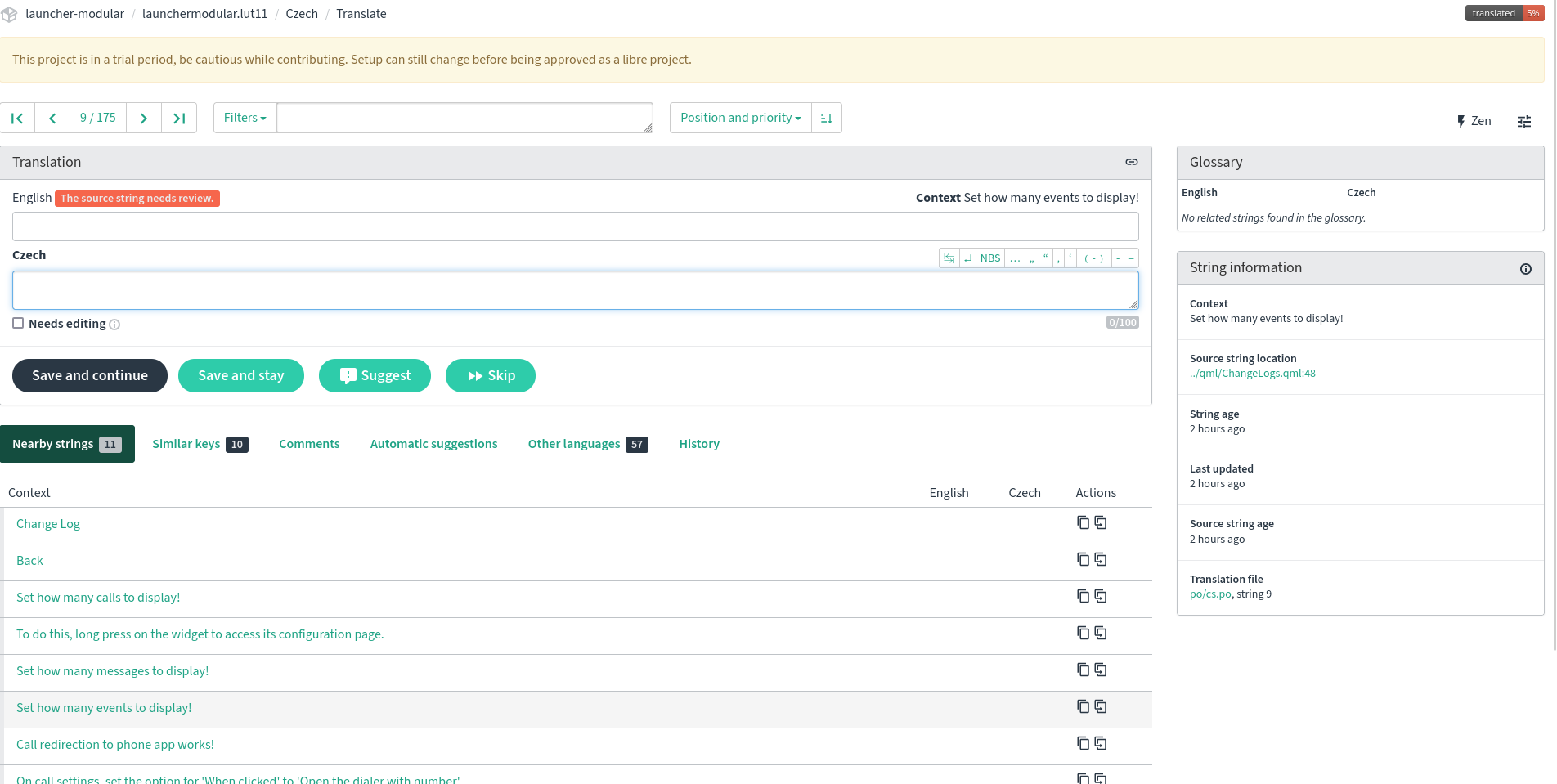Copy the source of 'Call redirection to phone app works!'
1557x784 pixels.
[1084, 743]
